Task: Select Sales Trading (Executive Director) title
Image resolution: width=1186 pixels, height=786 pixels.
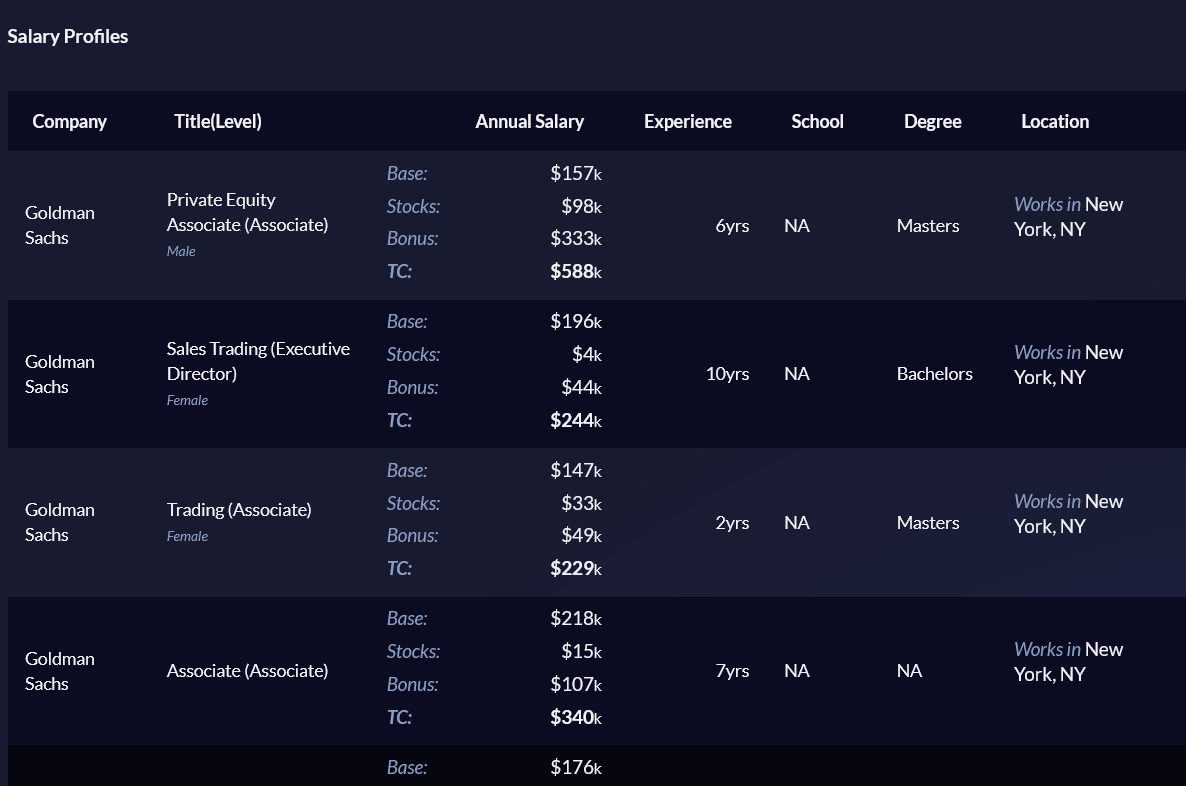Action: 258,362
